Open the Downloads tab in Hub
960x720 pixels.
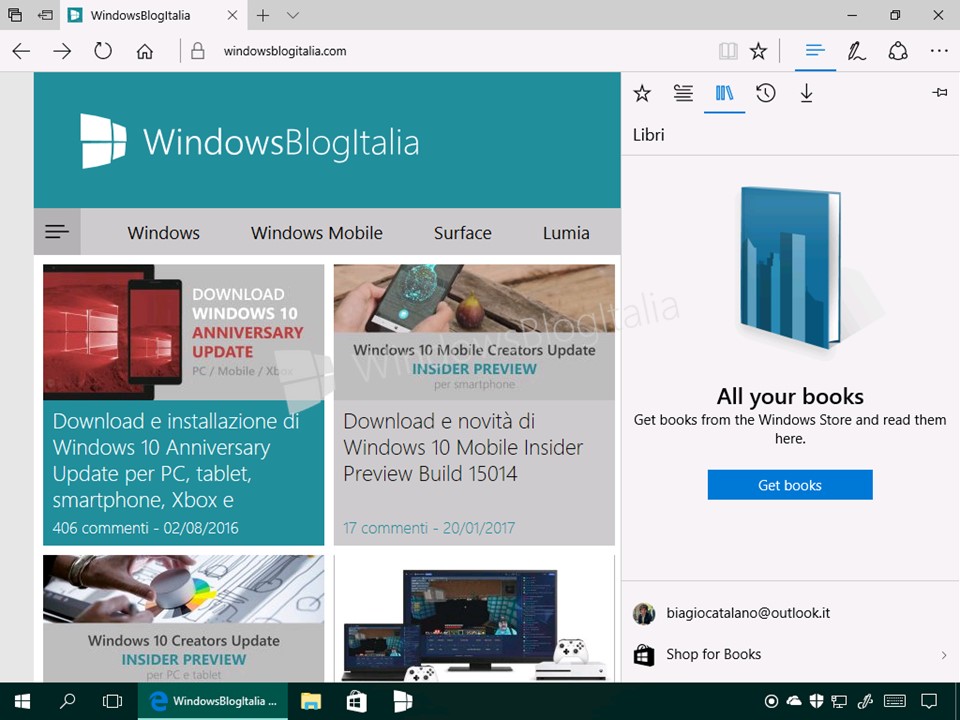point(806,94)
